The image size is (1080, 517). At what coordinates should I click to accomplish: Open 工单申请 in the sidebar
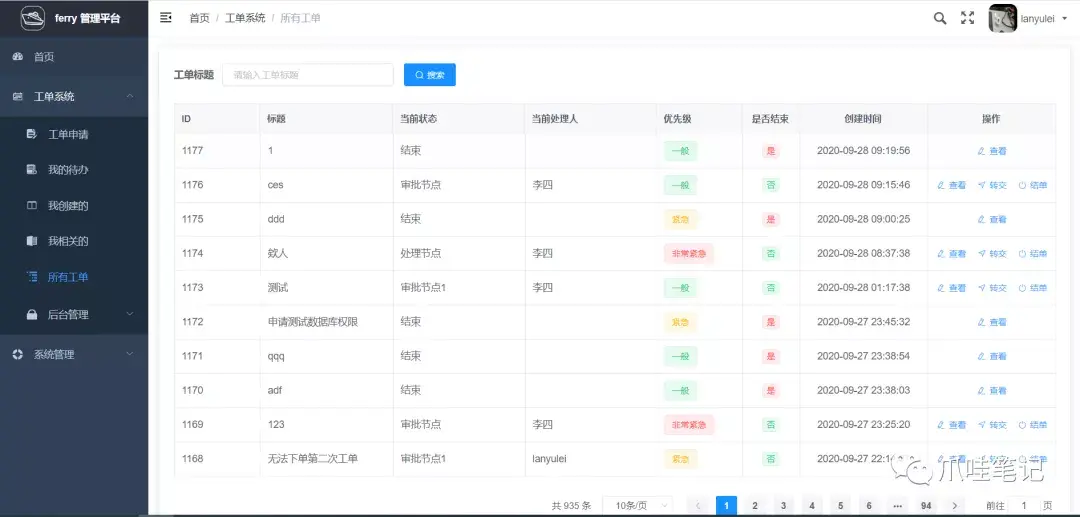[68, 134]
